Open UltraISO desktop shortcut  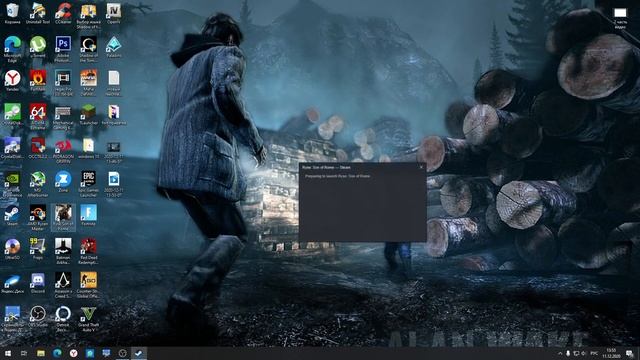pos(13,249)
